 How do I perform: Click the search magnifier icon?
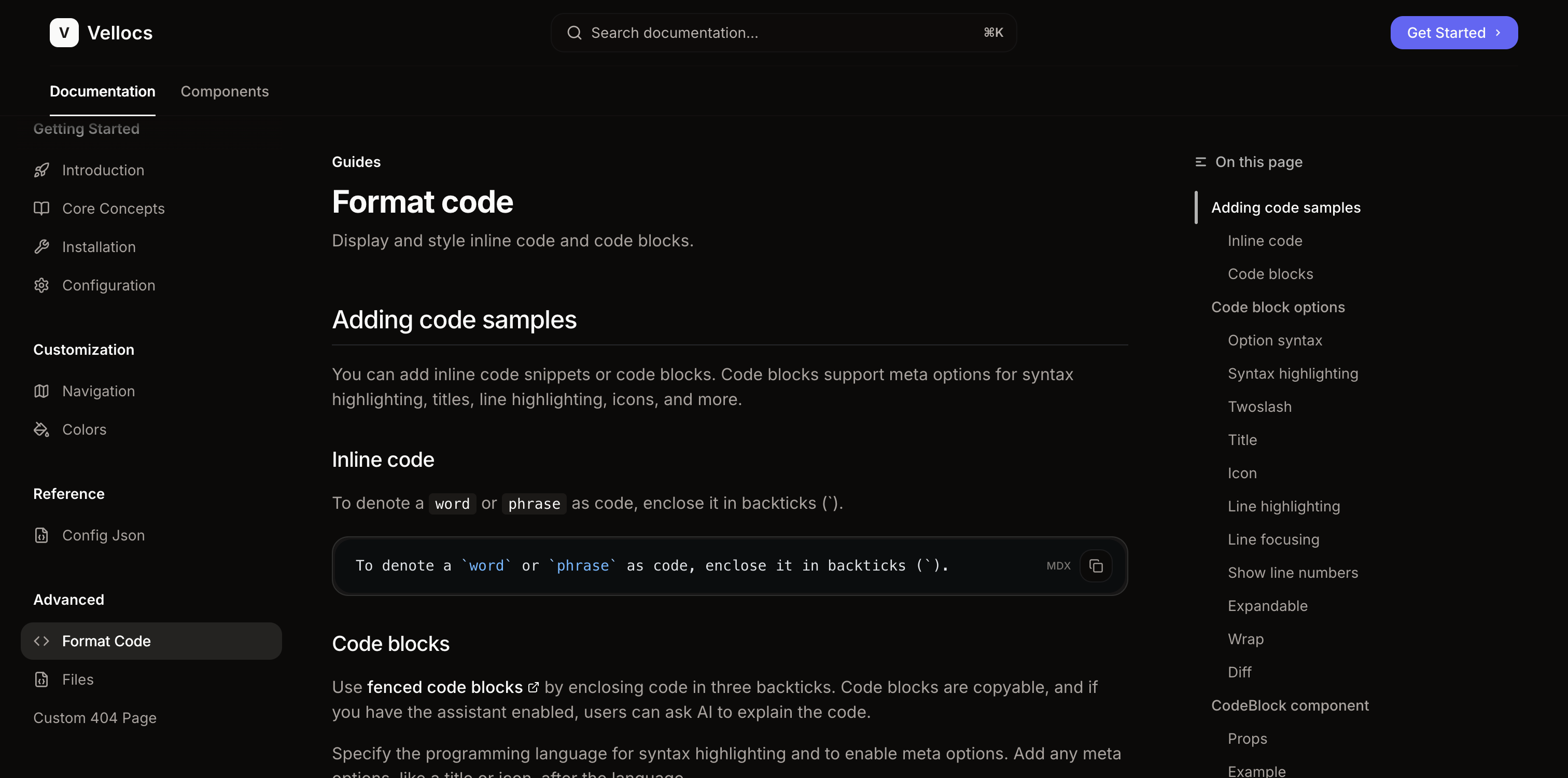[x=574, y=32]
